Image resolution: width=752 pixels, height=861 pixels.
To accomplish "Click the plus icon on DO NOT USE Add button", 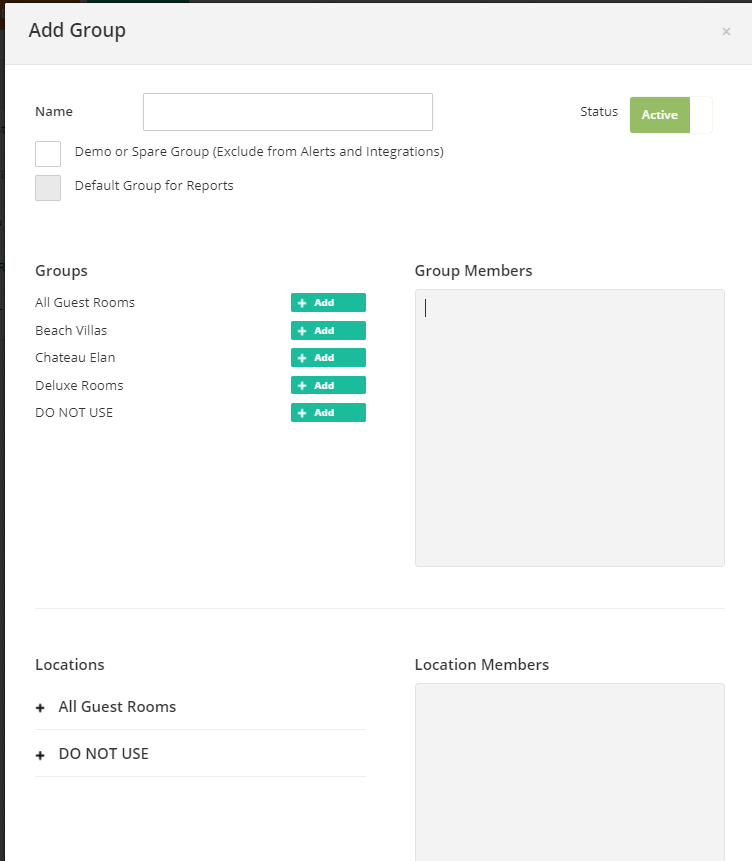I will tap(302, 412).
